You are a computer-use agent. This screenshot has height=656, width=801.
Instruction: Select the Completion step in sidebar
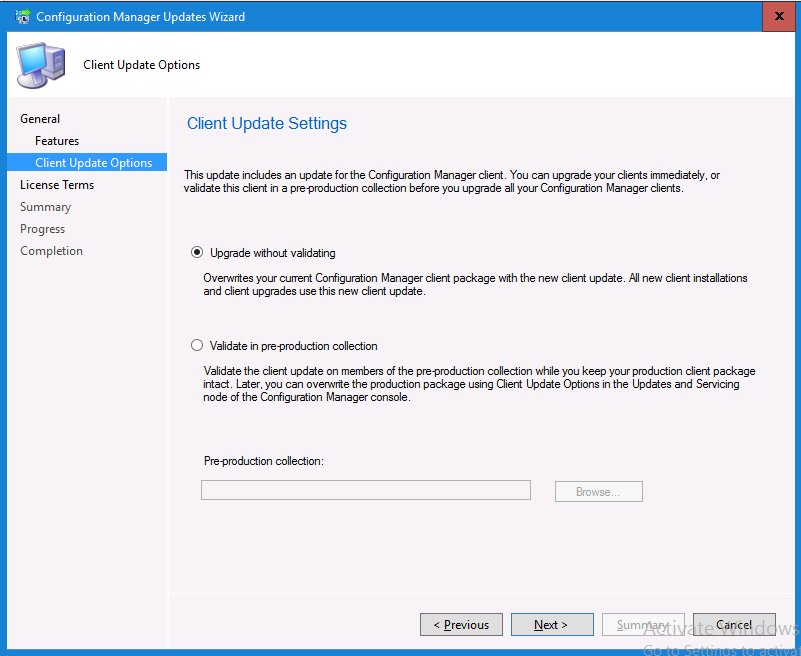[x=51, y=251]
